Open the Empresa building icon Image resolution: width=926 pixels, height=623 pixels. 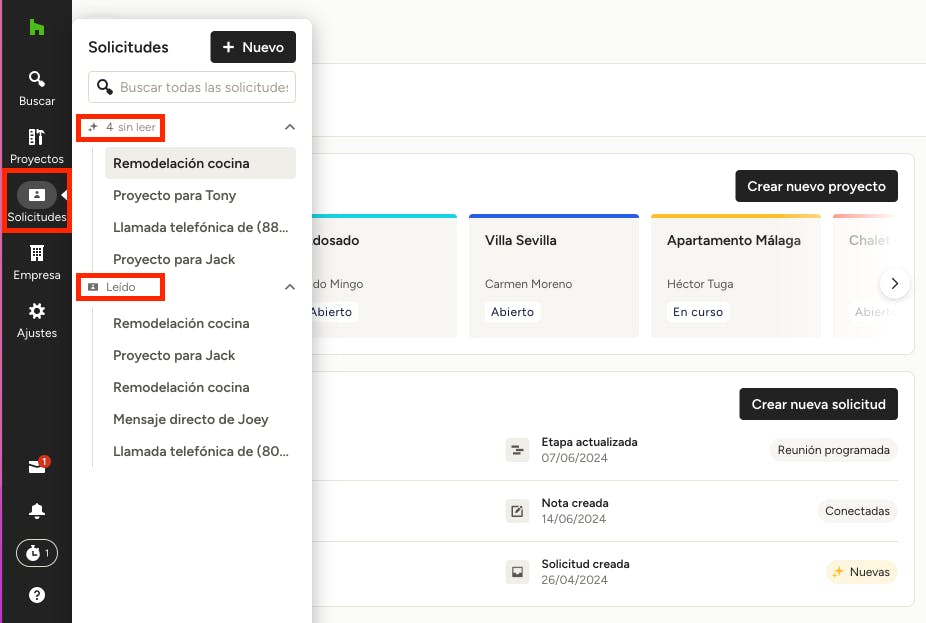[x=36, y=254]
